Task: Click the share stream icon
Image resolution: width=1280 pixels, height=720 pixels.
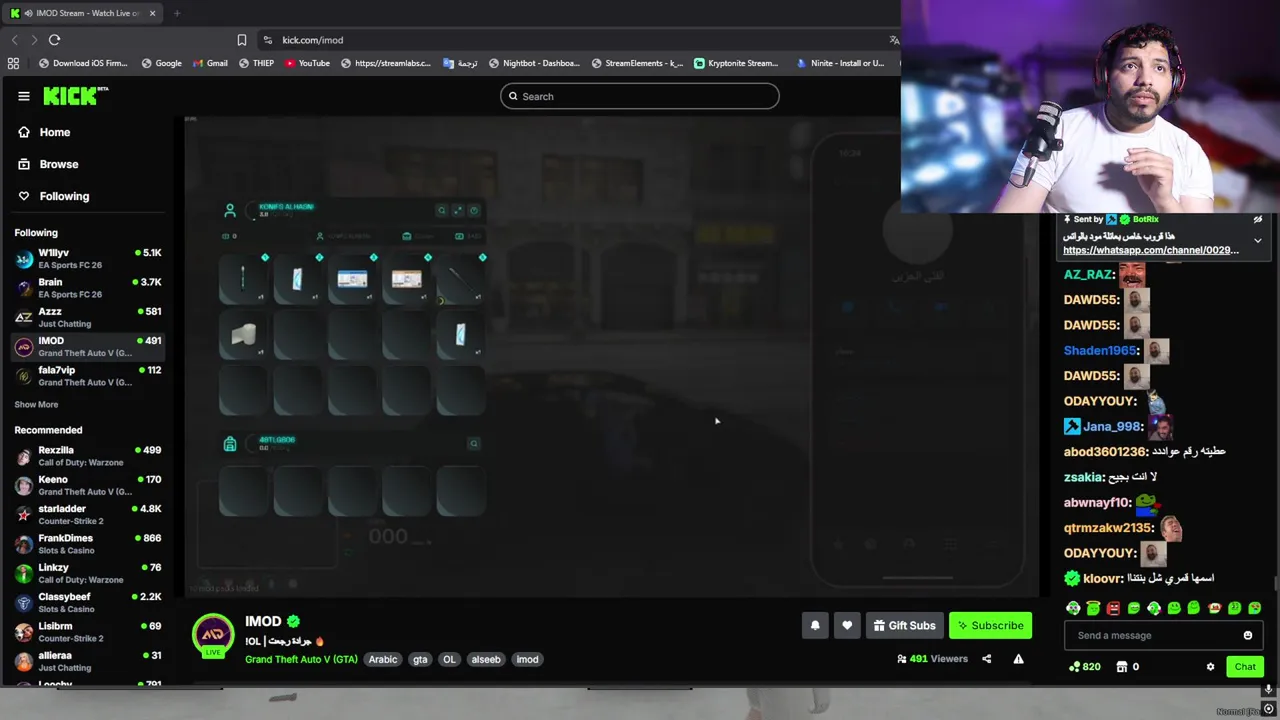Action: [986, 659]
